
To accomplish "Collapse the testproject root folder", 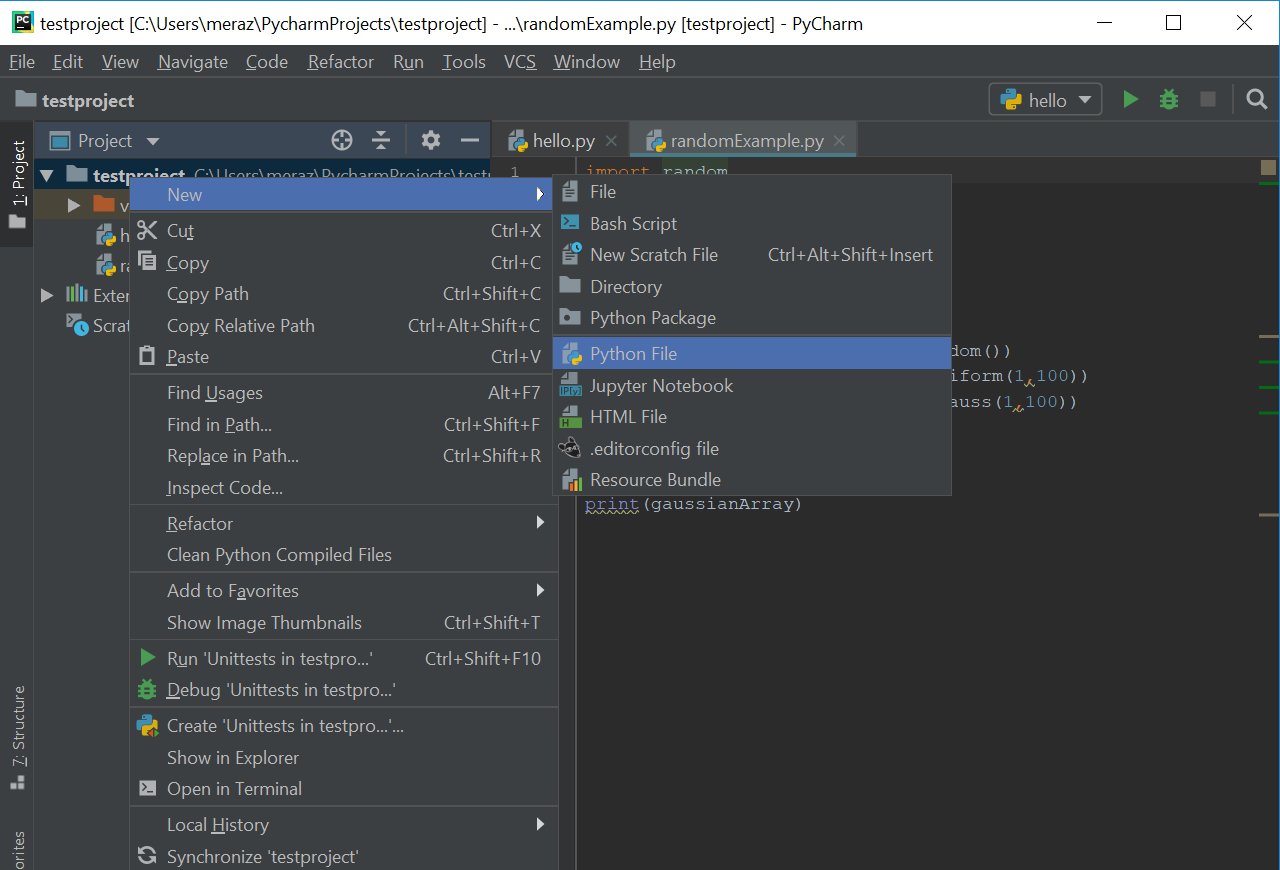I will [46, 176].
